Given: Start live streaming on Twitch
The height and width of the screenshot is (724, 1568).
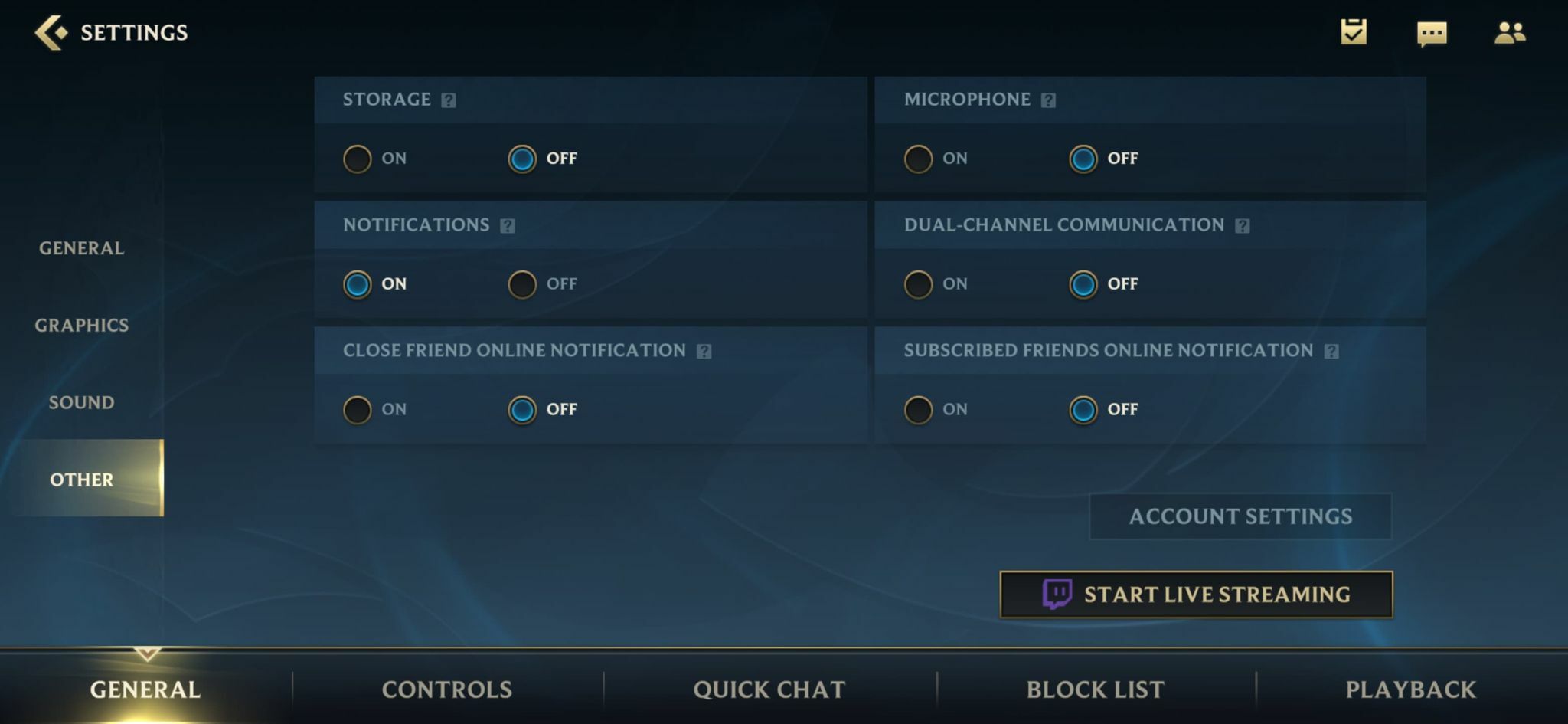Looking at the screenshot, I should click(x=1196, y=595).
